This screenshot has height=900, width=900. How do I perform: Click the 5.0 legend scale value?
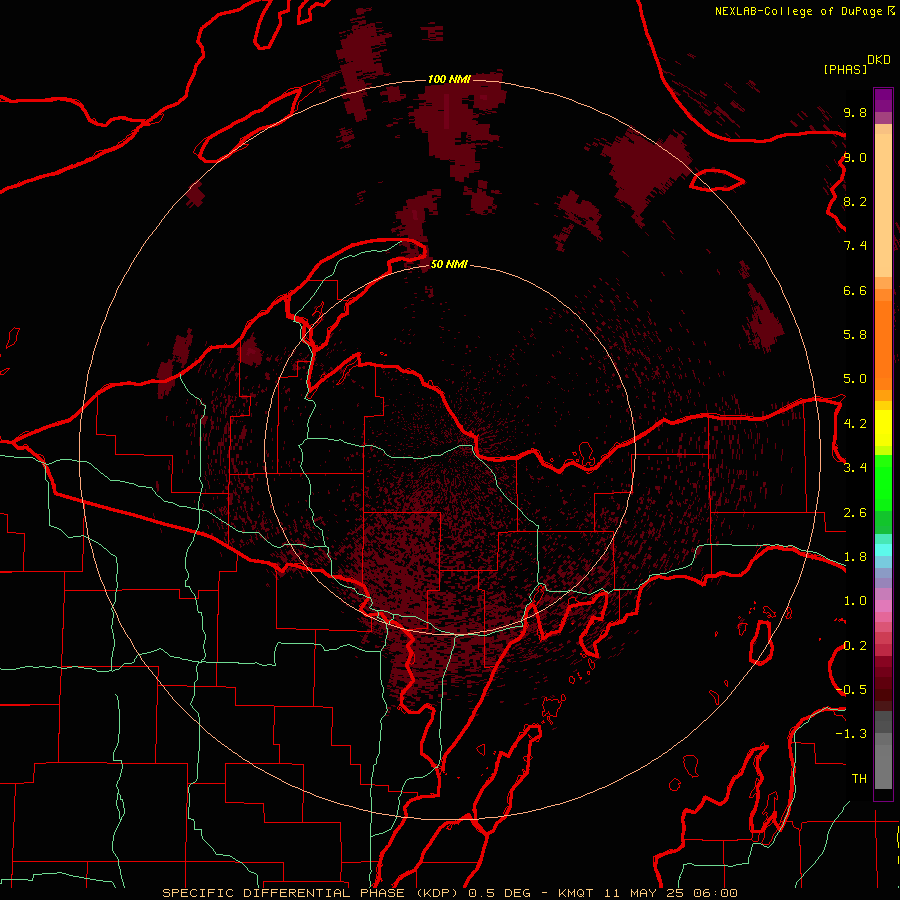pos(855,379)
